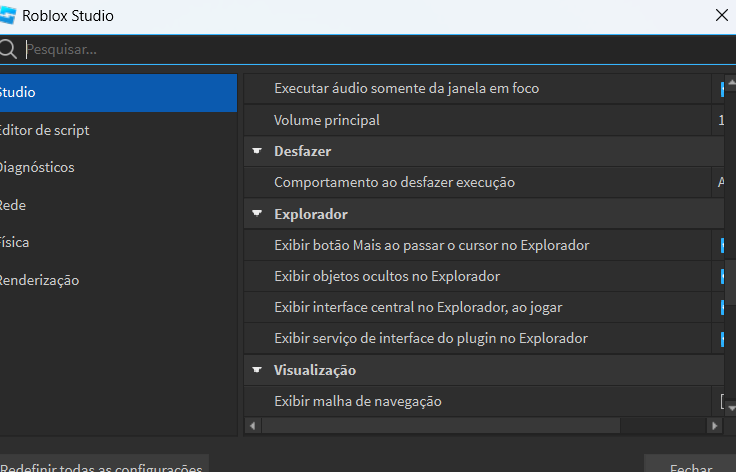The height and width of the screenshot is (472, 736).
Task: Toggle Exibir botão Mais ao passar o cursor
Action: point(722,245)
